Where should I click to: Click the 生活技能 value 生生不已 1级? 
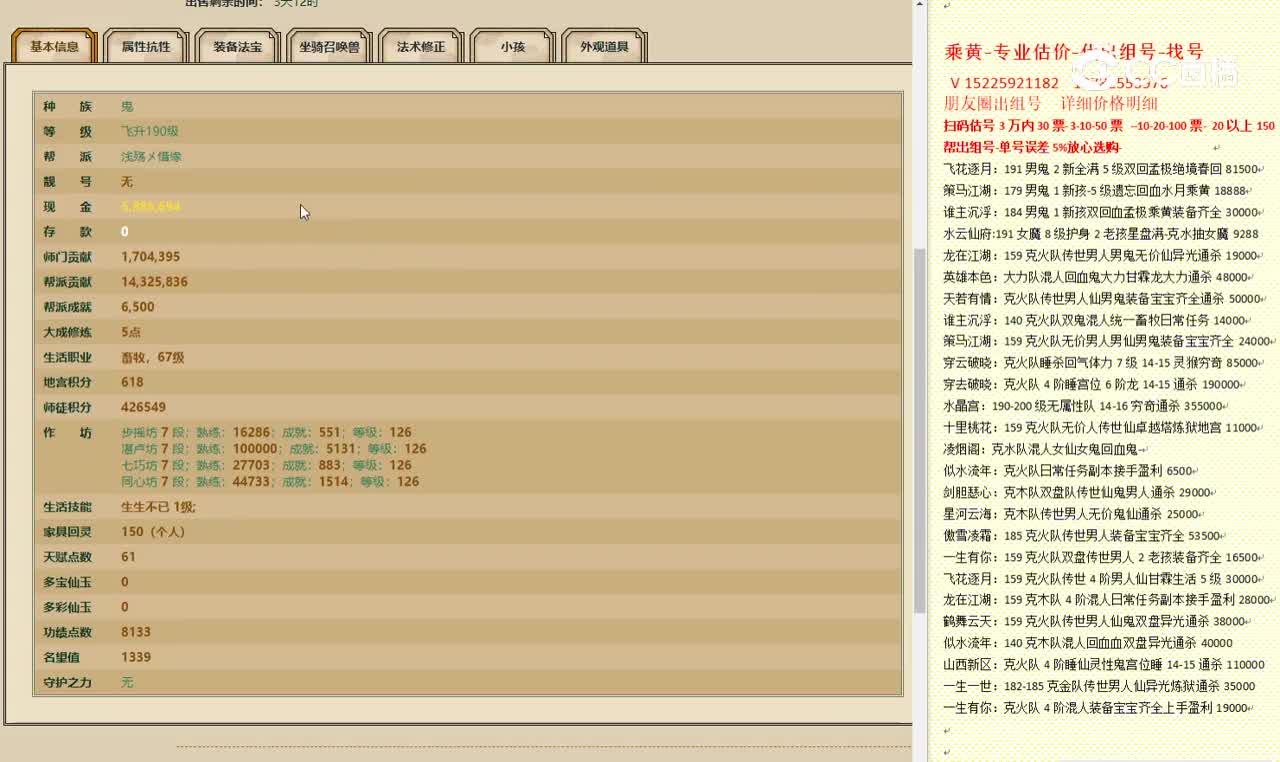(158, 506)
